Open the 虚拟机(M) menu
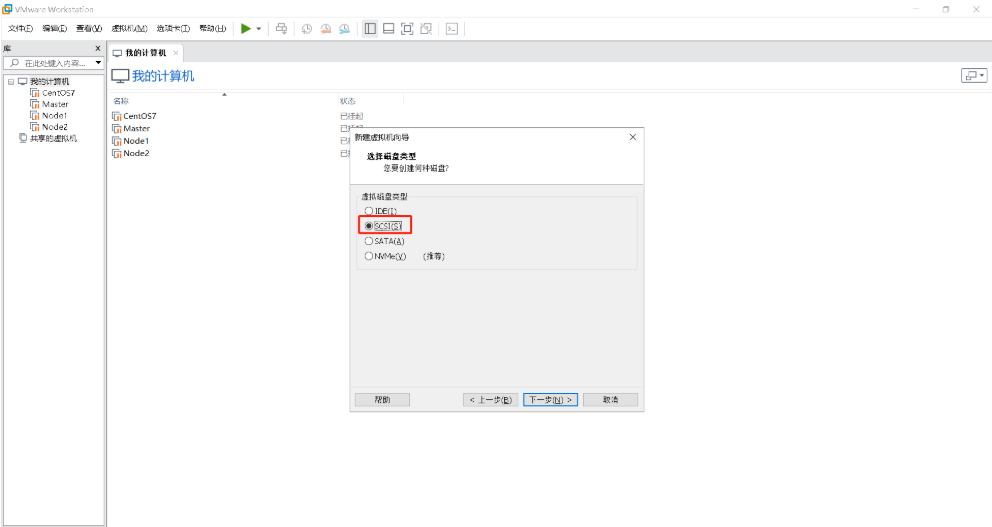 click(x=129, y=28)
